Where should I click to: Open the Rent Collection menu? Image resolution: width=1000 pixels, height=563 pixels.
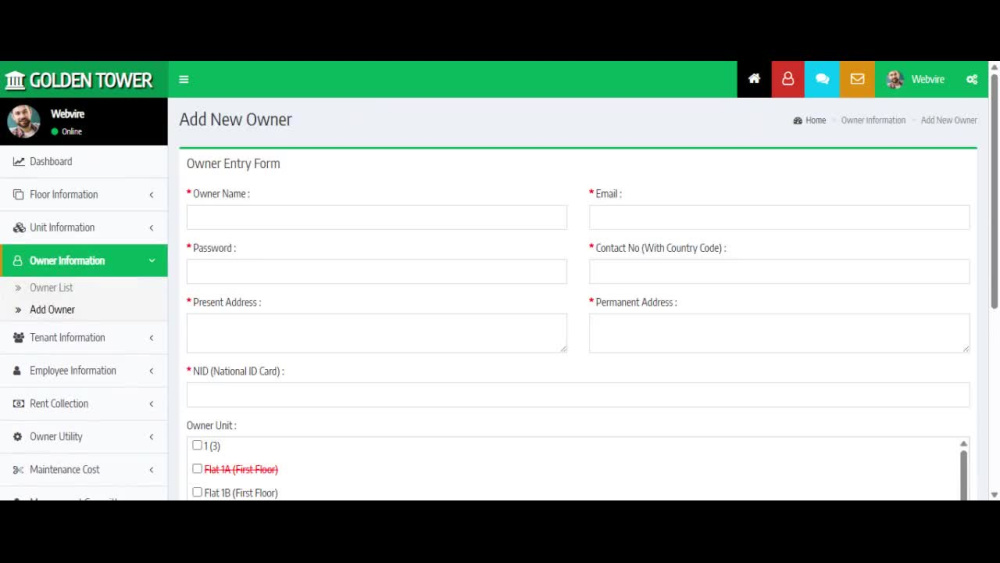point(84,404)
